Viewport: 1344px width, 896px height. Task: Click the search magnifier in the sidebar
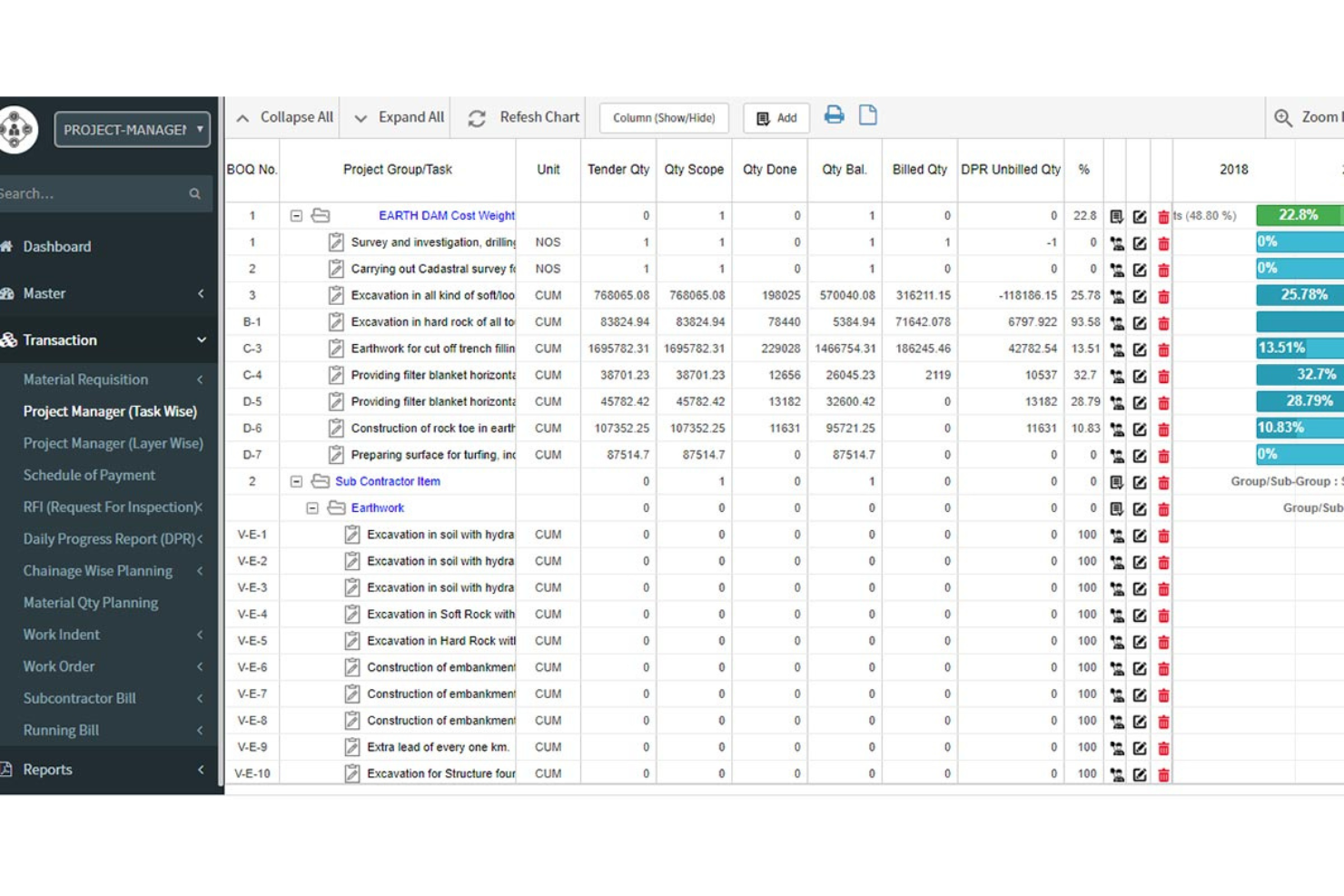(194, 193)
